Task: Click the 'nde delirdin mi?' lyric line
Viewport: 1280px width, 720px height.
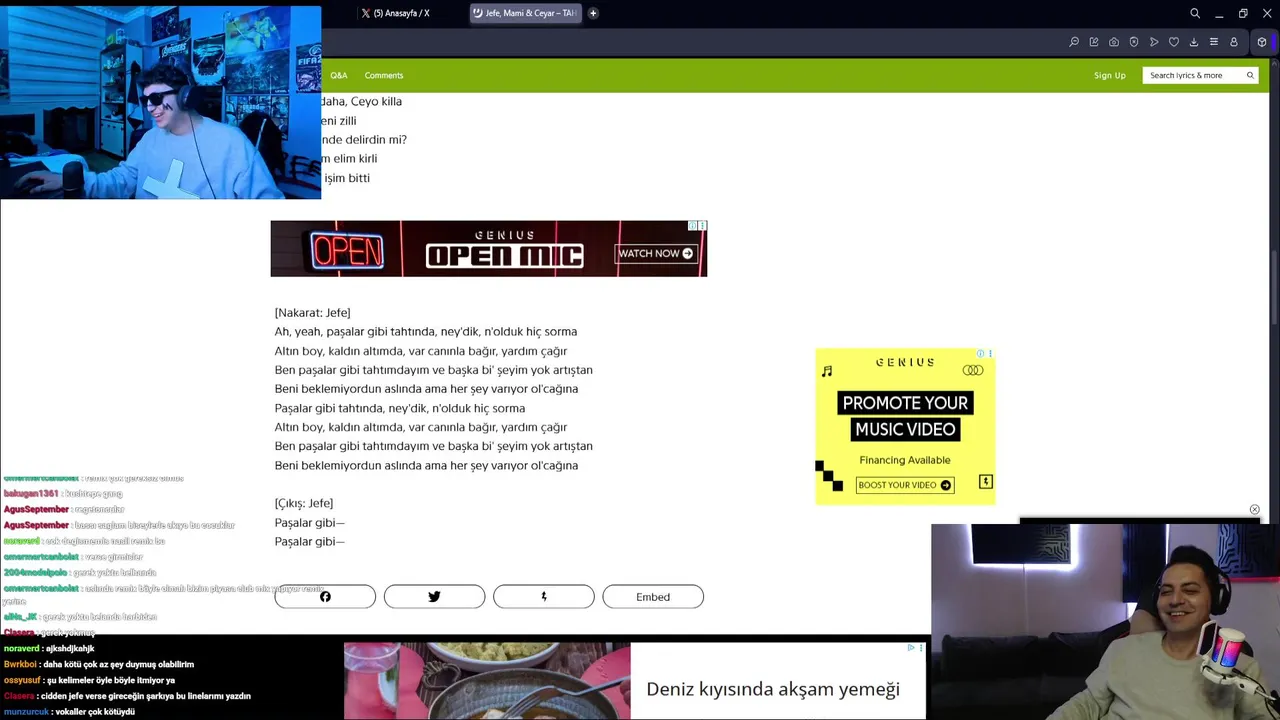Action: [364, 140]
